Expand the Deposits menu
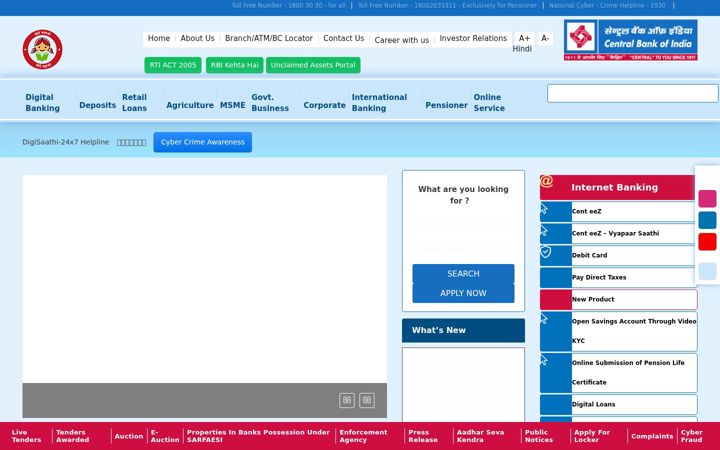The width and height of the screenshot is (720, 450). click(97, 105)
